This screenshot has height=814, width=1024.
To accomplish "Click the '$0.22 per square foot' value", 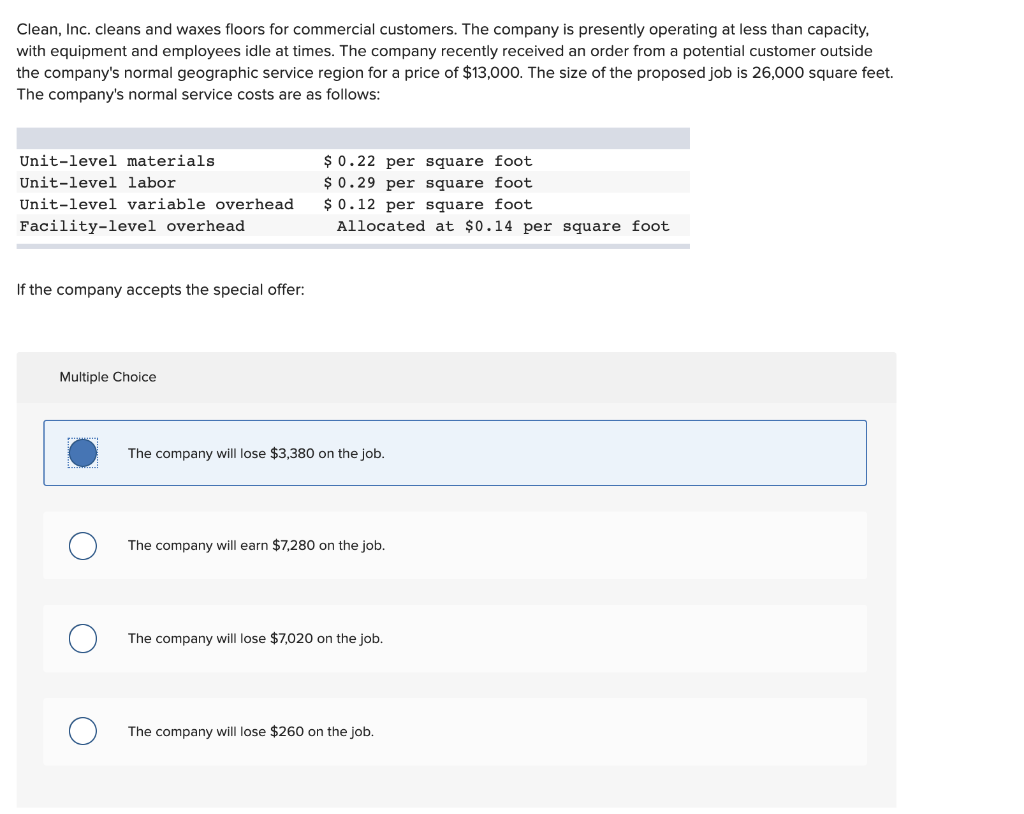I will [x=428, y=160].
